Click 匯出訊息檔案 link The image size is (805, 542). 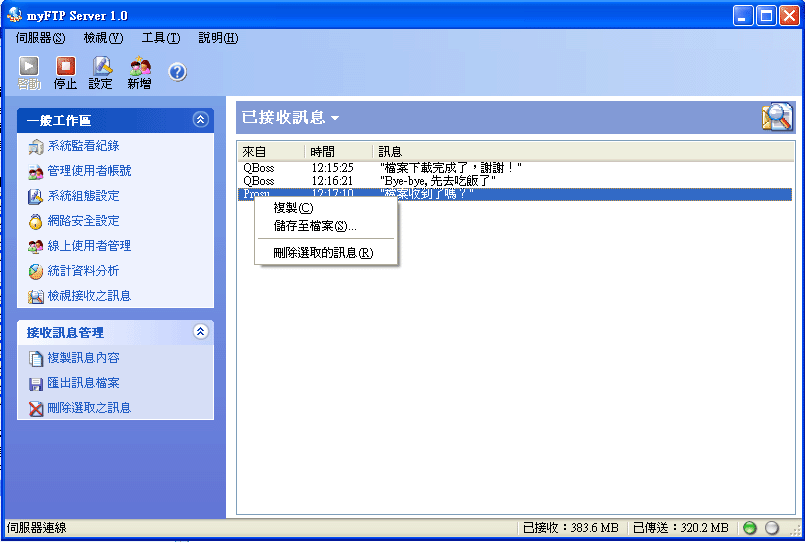click(83, 383)
